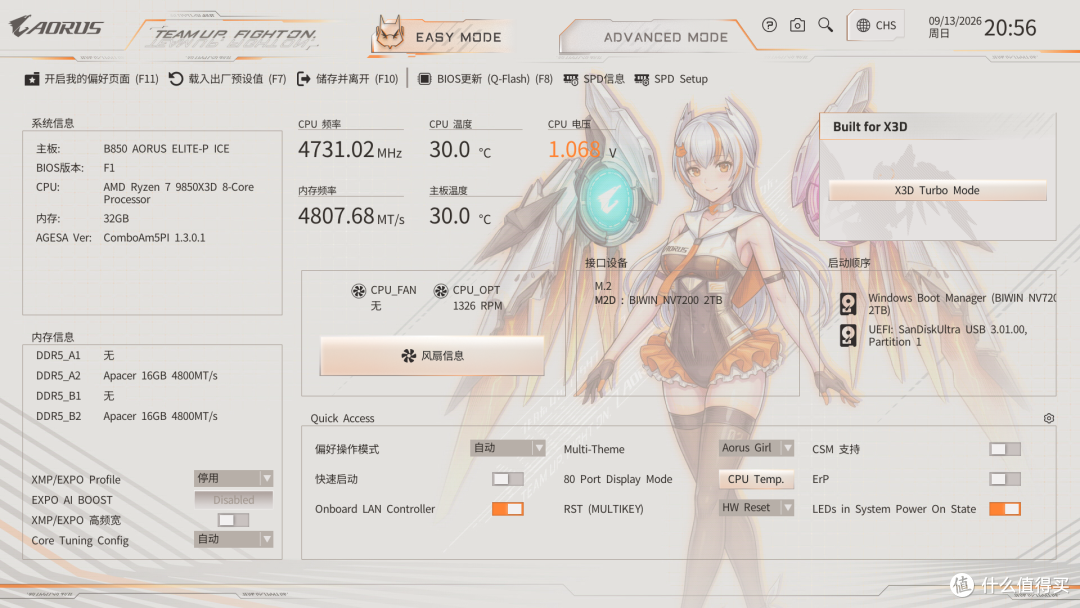Open the help question mark icon
This screenshot has width=1080, height=608.
point(769,25)
